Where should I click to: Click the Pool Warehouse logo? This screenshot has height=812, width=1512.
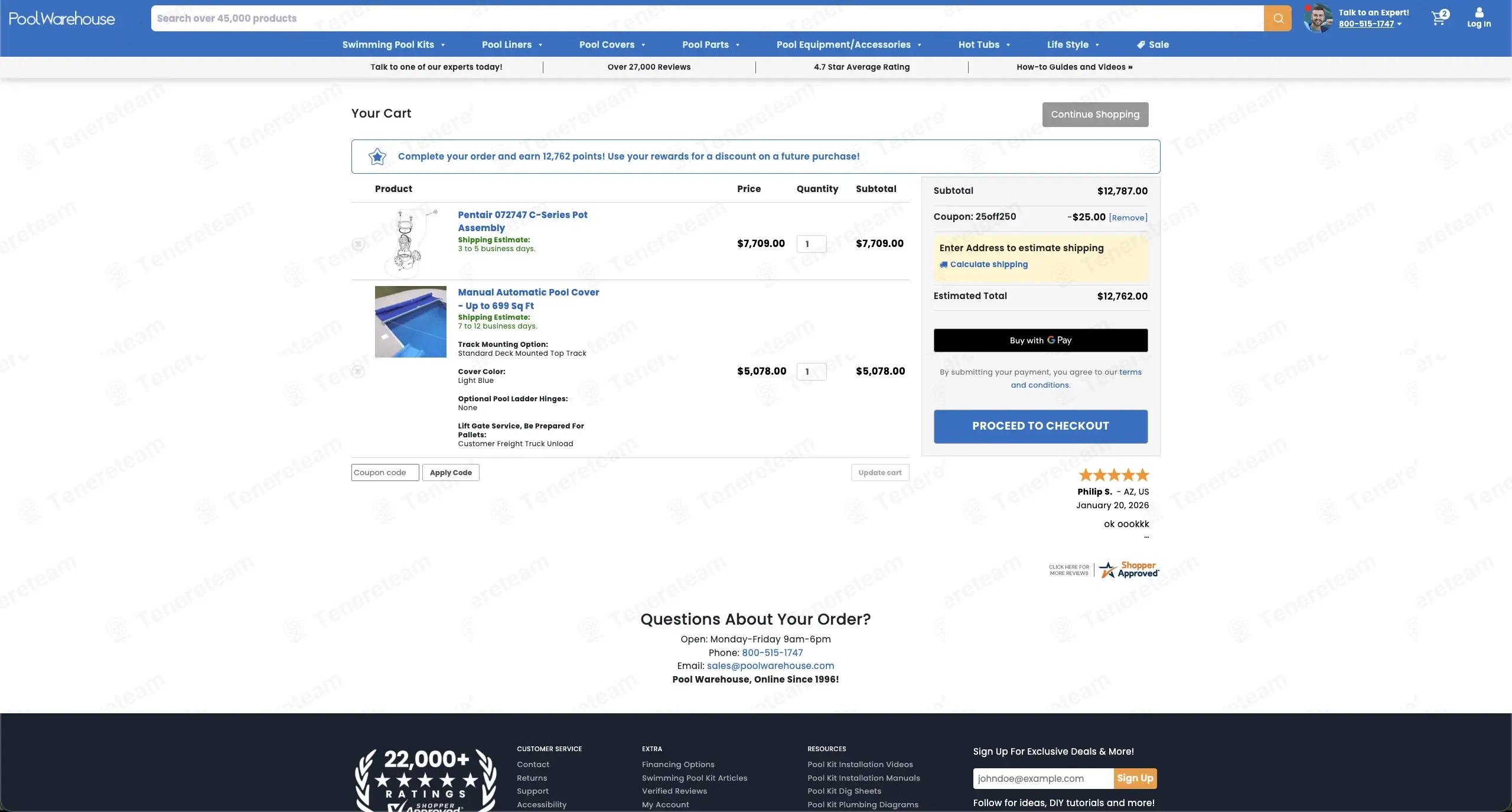[62, 18]
